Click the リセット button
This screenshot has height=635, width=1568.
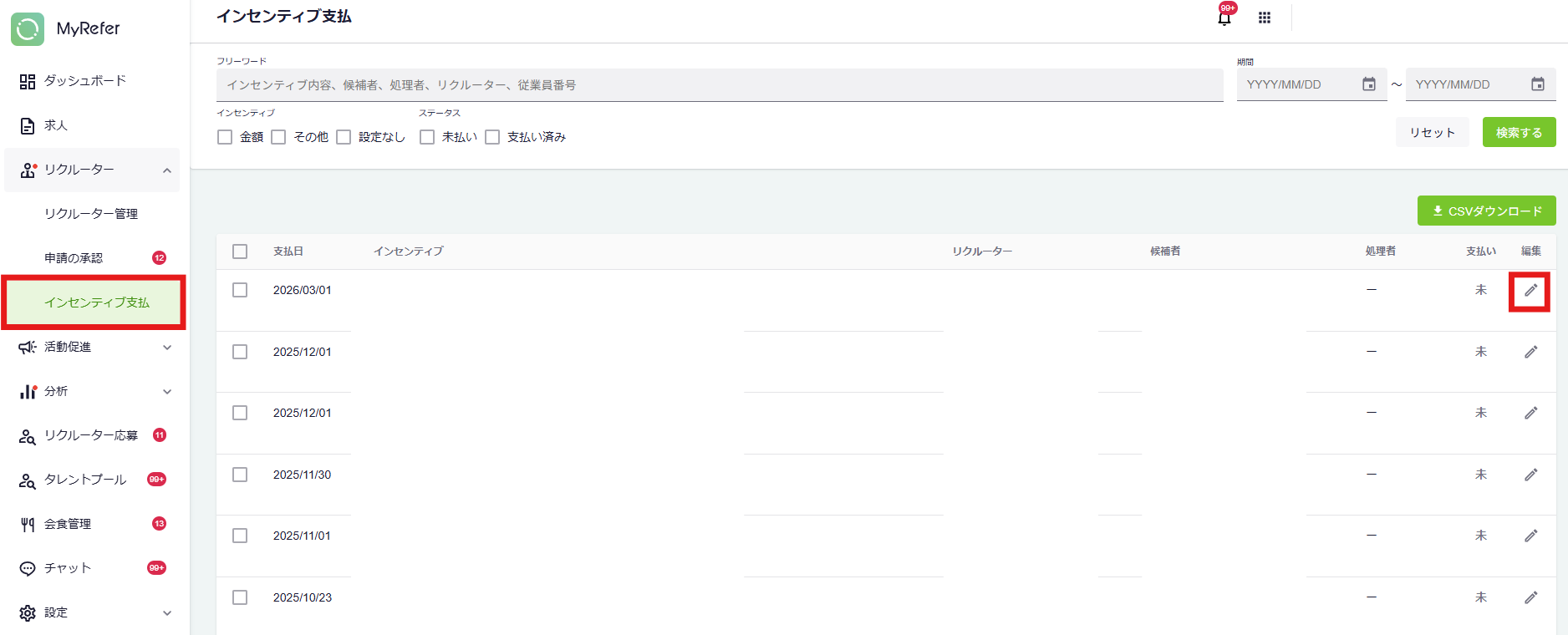pyautogui.click(x=1432, y=132)
